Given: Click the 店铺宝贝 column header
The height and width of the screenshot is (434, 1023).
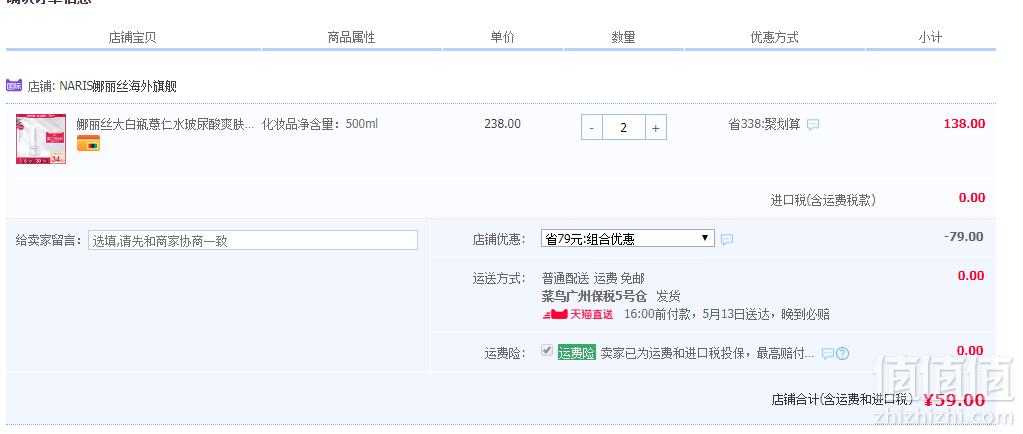Looking at the screenshot, I should [x=132, y=37].
